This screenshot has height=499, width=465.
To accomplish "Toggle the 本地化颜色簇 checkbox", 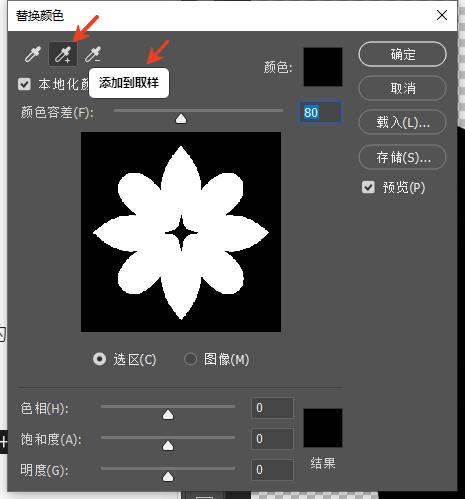I will (x=24, y=84).
